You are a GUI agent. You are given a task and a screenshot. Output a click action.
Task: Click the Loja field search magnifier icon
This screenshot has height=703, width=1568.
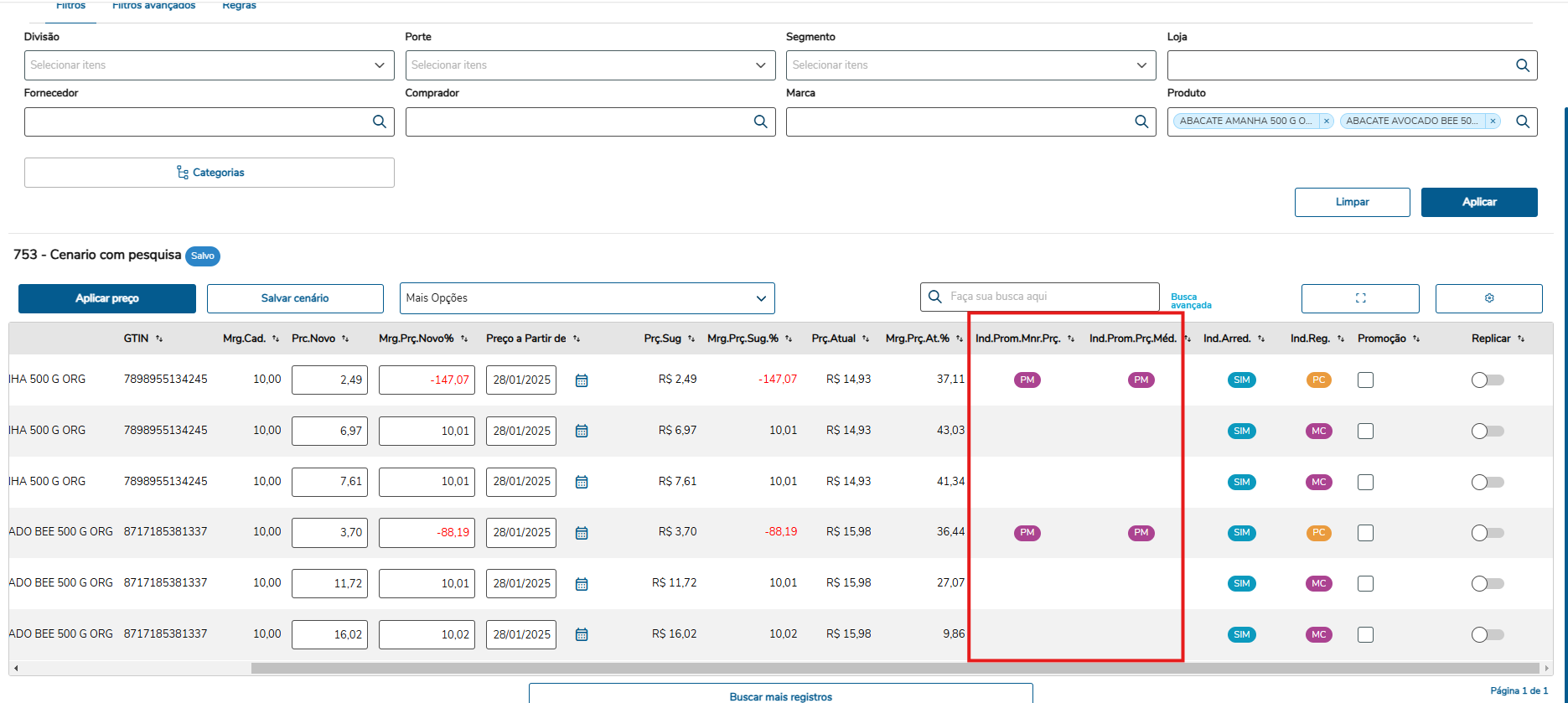(x=1523, y=65)
